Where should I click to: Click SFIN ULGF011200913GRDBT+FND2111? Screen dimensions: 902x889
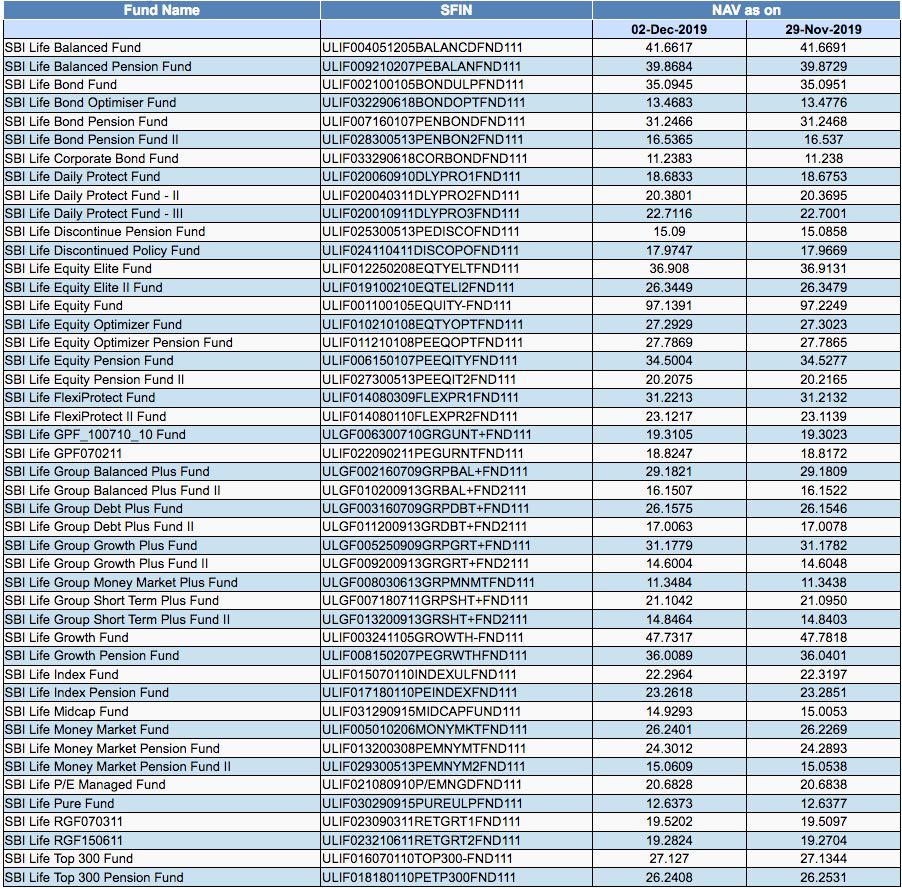[425, 526]
